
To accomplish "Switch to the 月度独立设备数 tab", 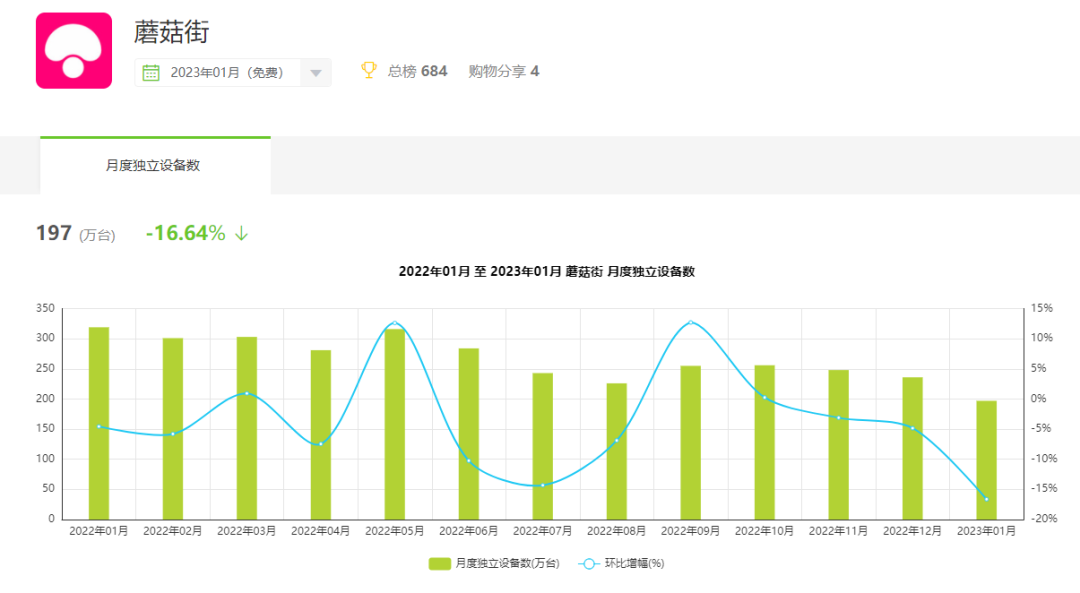I will (x=153, y=166).
